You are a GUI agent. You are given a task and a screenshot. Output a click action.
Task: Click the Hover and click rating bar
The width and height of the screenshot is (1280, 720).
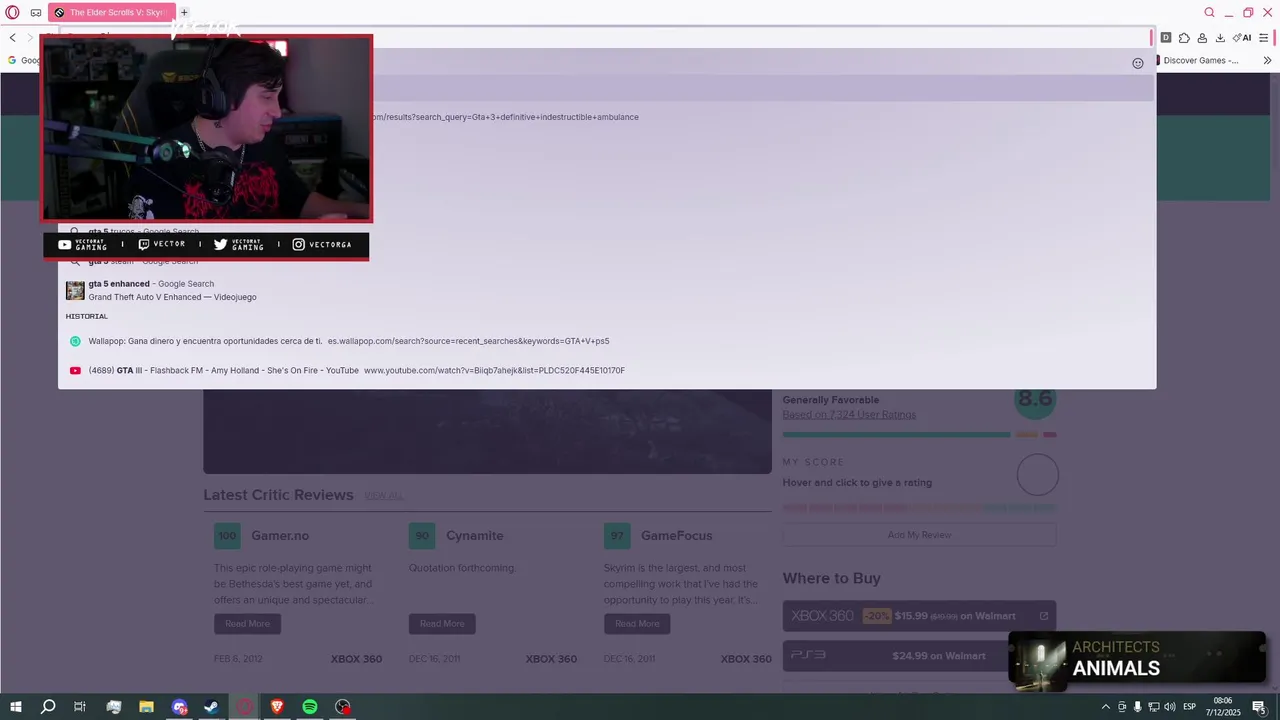[919, 507]
